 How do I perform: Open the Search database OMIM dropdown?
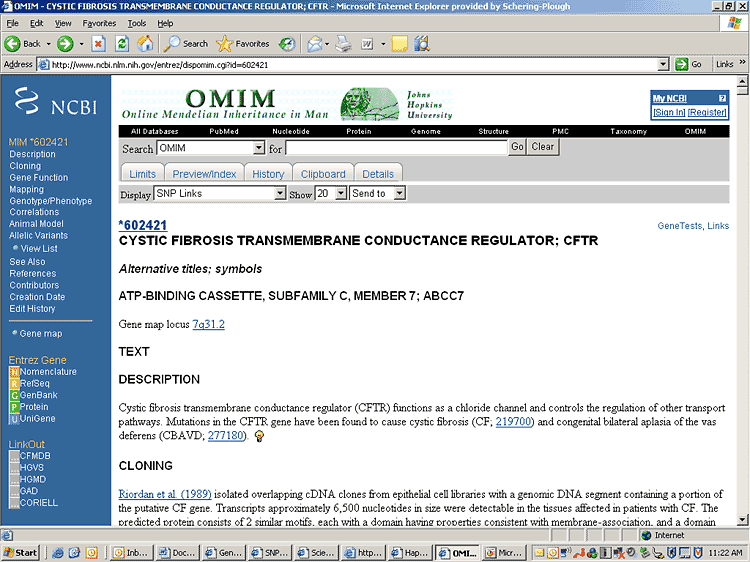point(259,148)
